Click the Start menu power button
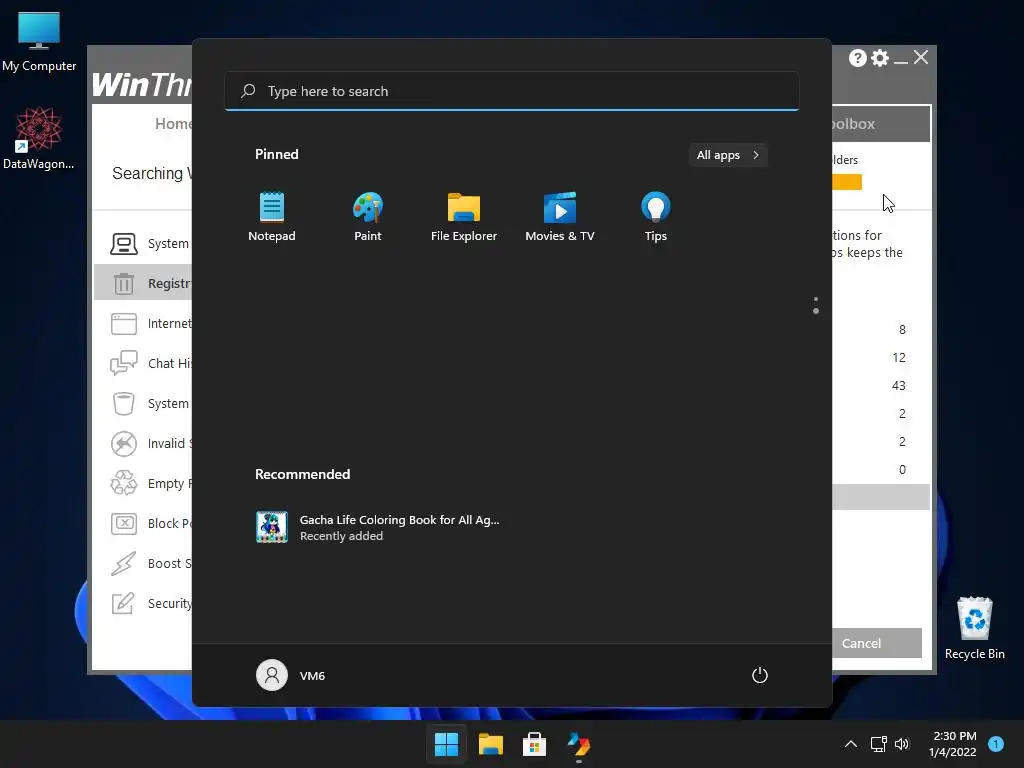This screenshot has height=768, width=1024. pyautogui.click(x=760, y=675)
